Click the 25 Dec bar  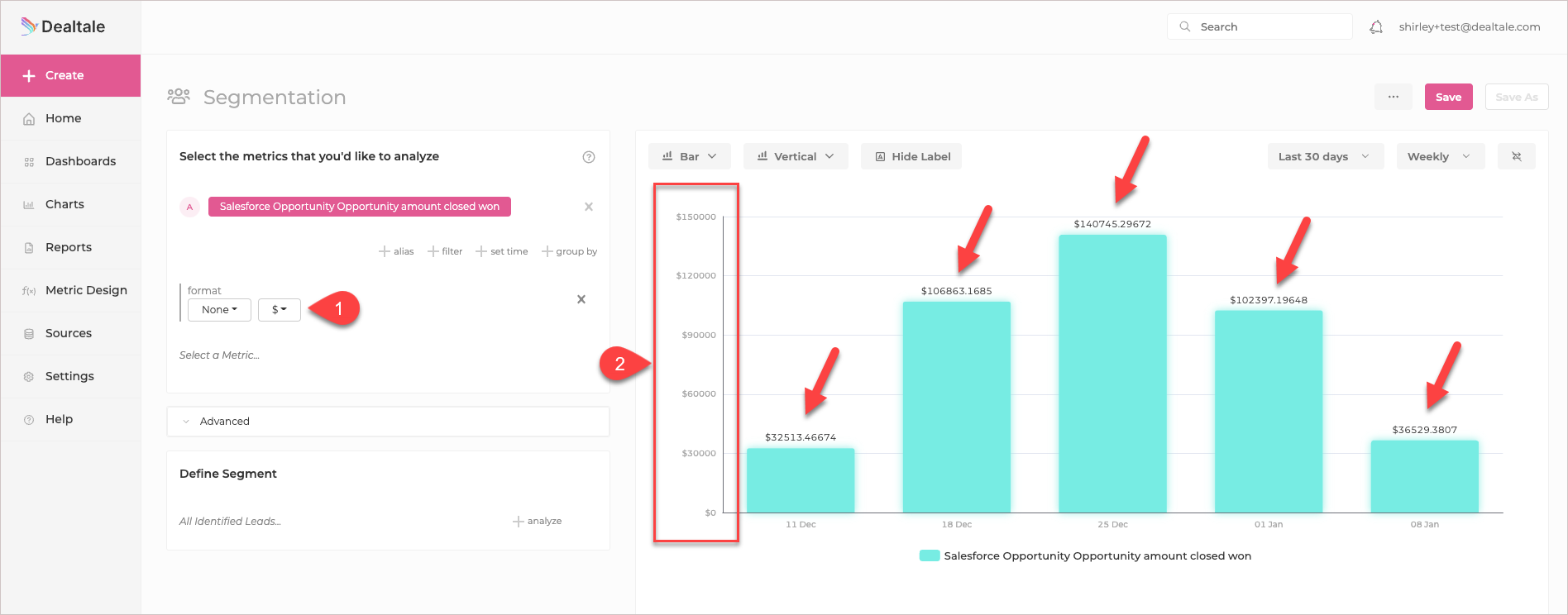[x=1112, y=374]
